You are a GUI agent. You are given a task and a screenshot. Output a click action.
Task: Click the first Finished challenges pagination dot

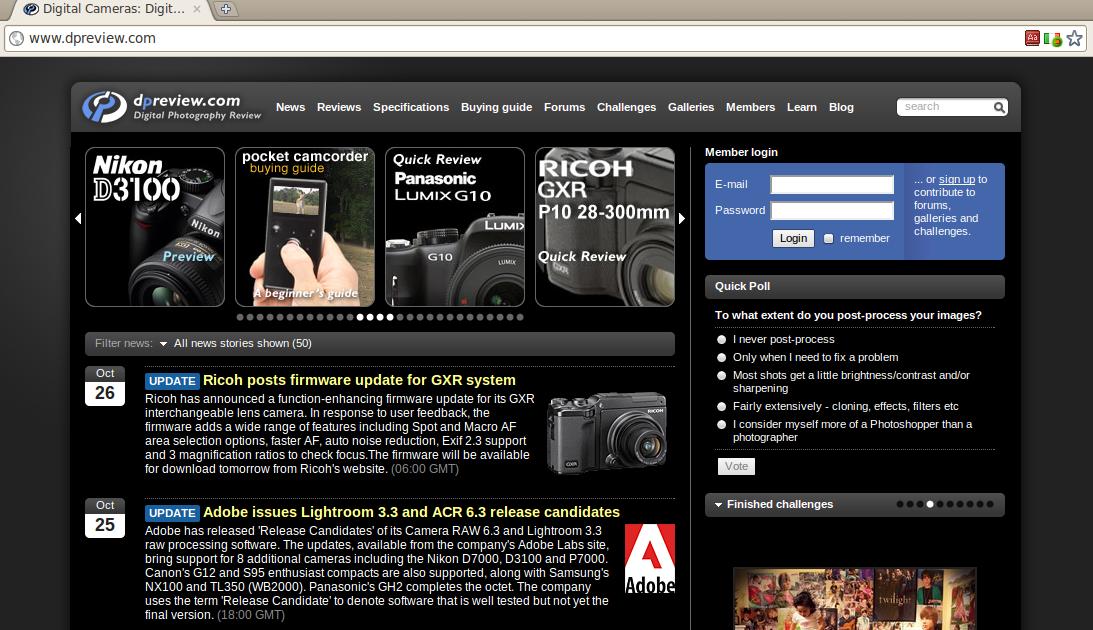click(x=900, y=505)
